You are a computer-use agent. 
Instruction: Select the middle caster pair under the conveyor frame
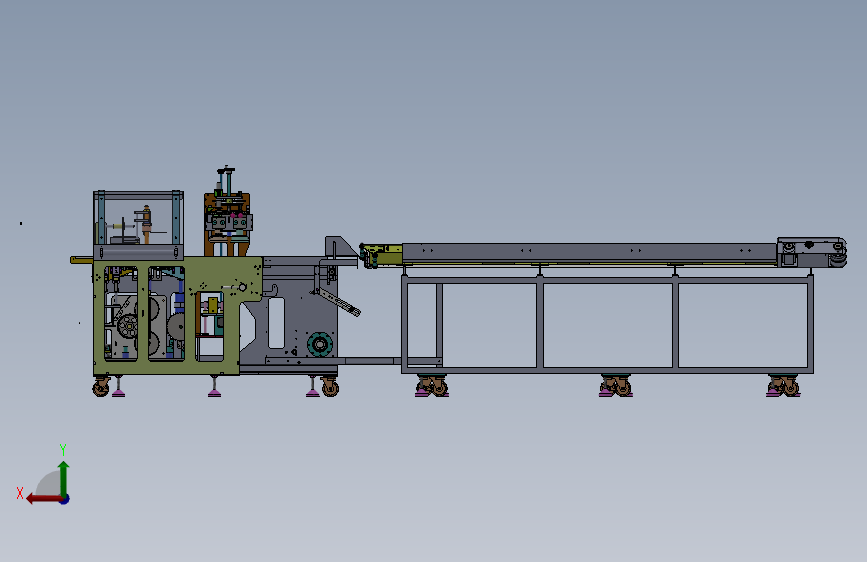tap(615, 386)
